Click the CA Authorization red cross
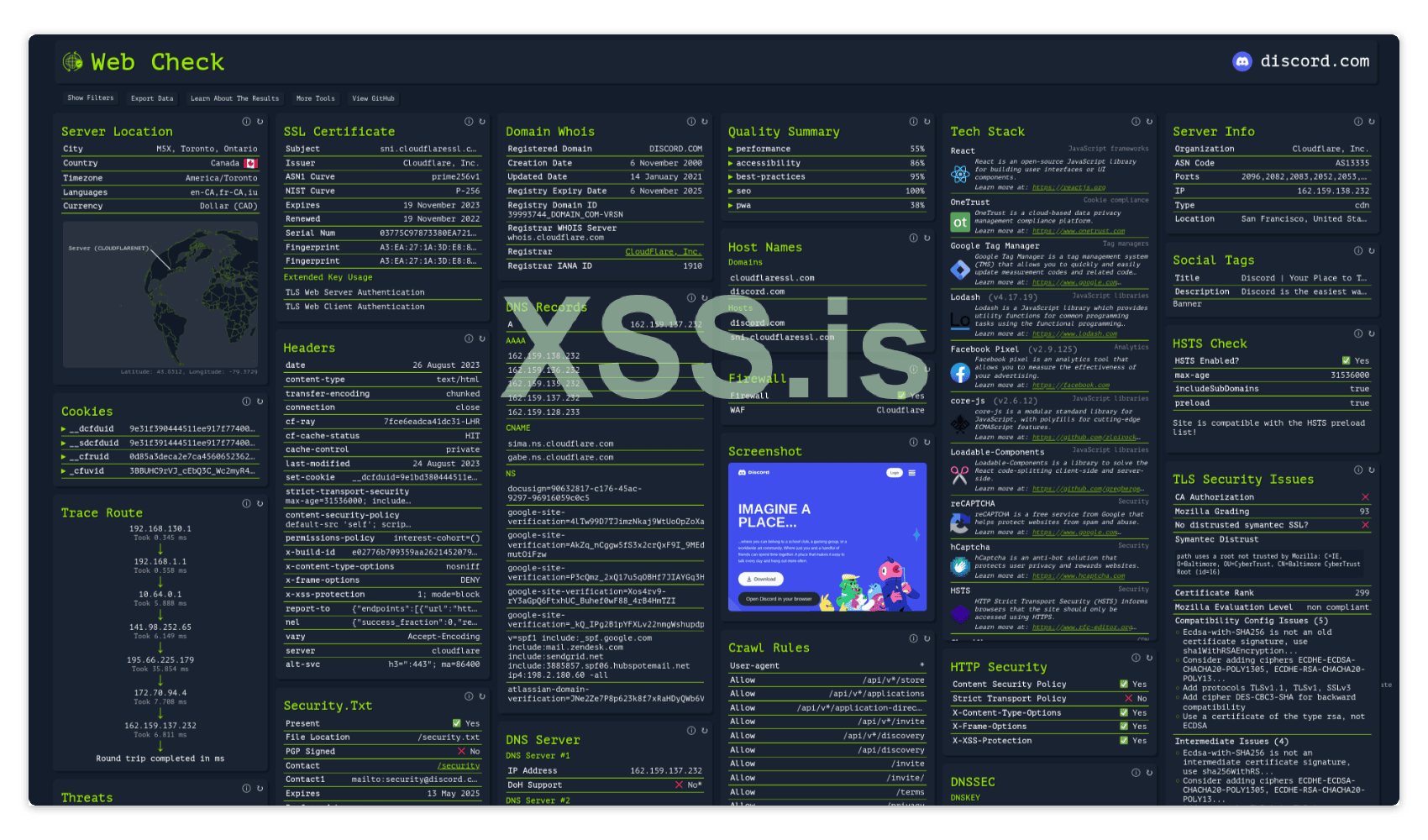The width and height of the screenshot is (1428, 840). tap(1365, 497)
